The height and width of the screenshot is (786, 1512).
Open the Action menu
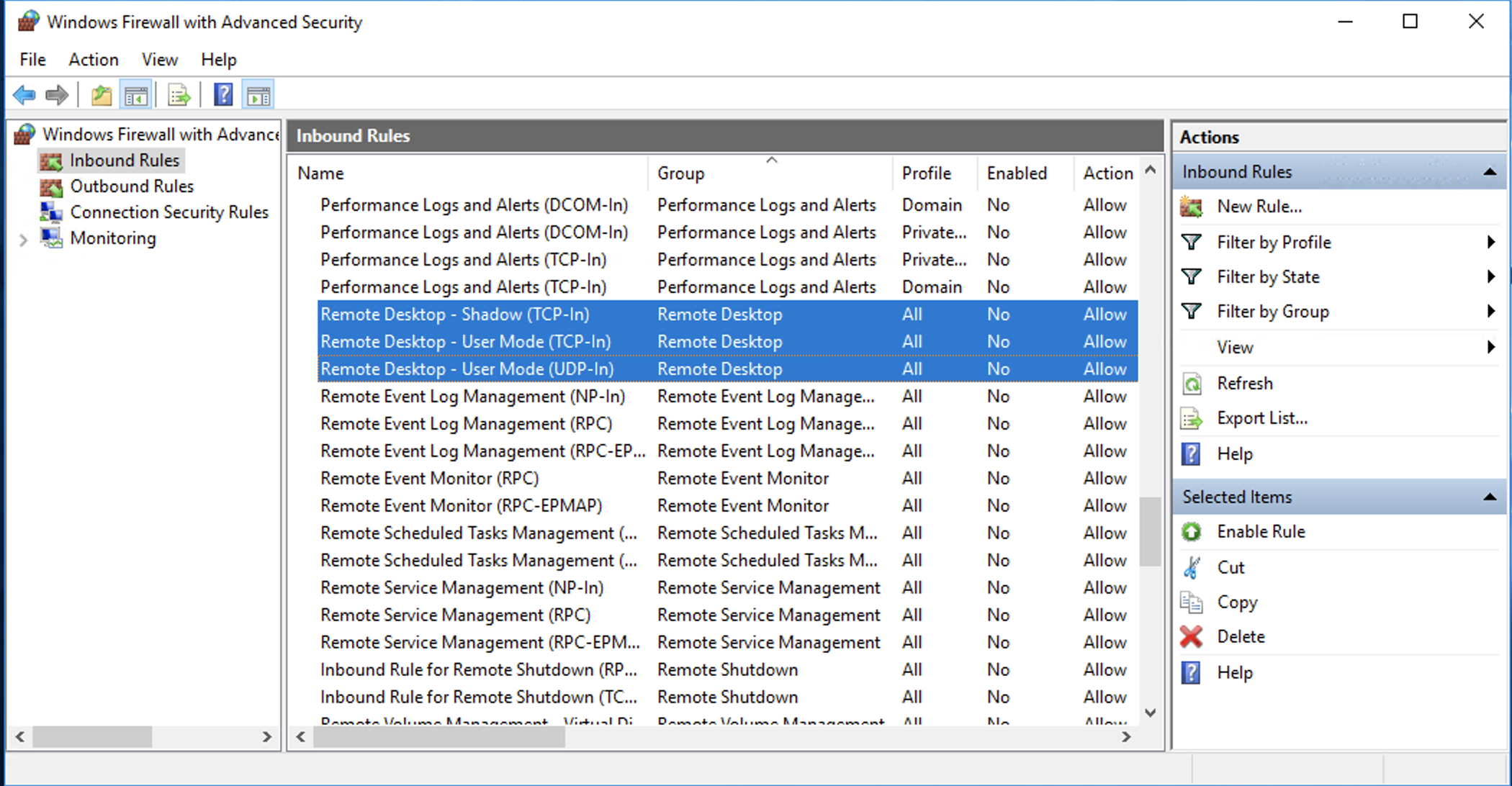[93, 60]
